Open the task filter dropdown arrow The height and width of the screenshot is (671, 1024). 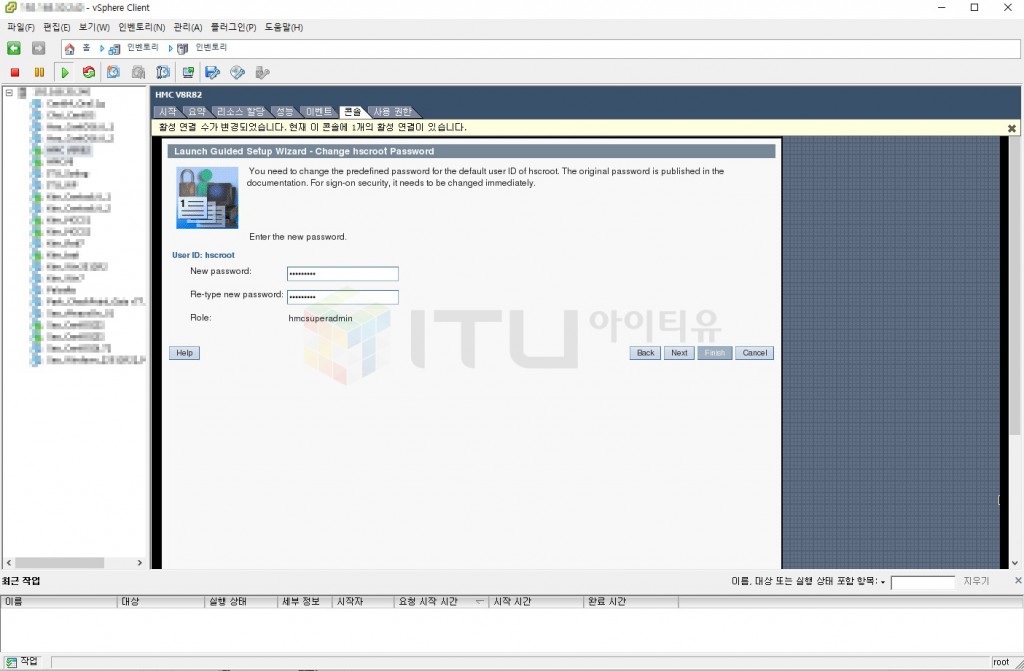tap(883, 582)
